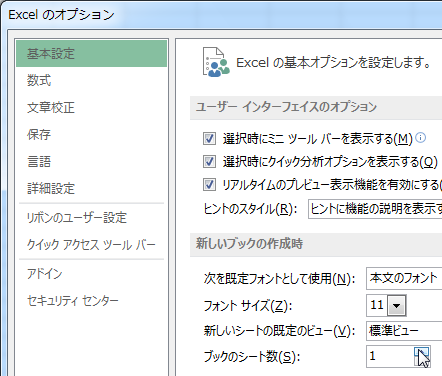The height and width of the screenshot is (376, 442).
Task: Click info icon next to ミニ ツール バー option
Action: (421, 137)
